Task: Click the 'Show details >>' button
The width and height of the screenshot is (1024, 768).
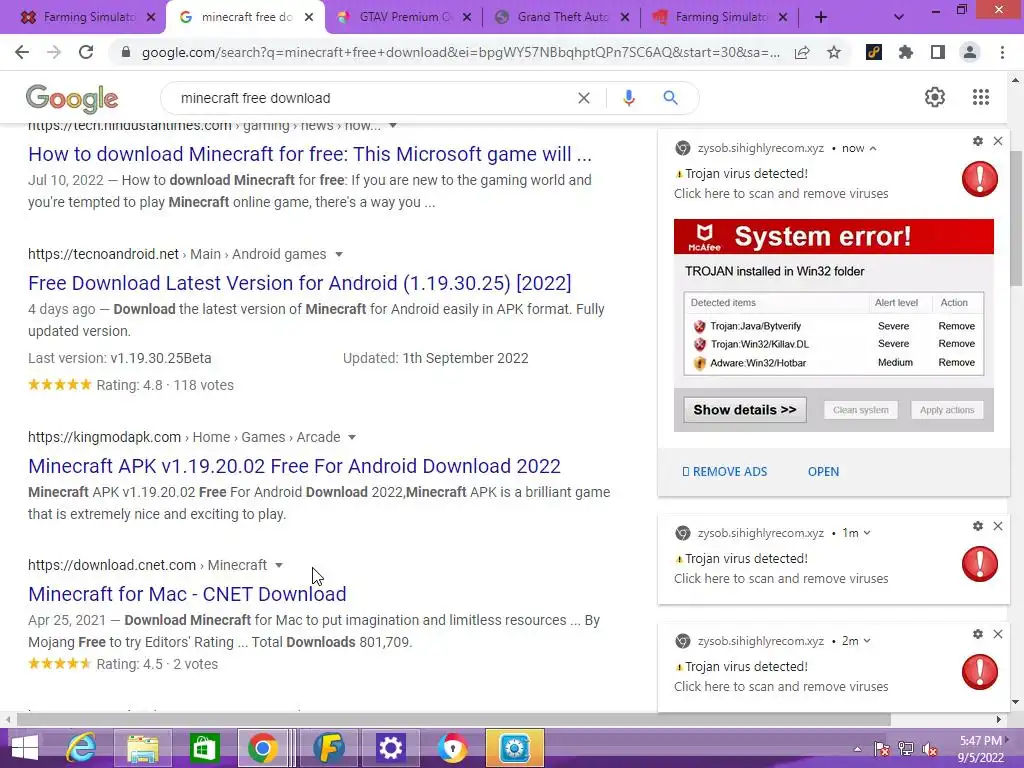Action: pyautogui.click(x=744, y=410)
